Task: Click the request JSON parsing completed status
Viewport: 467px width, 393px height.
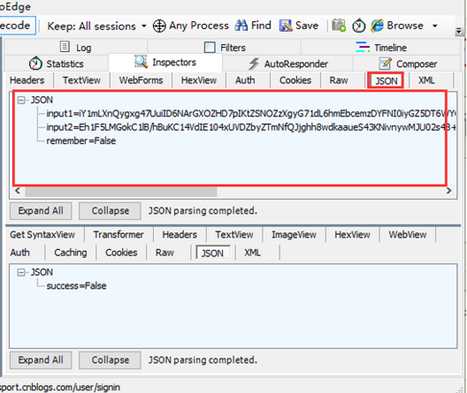Action: 203,211
